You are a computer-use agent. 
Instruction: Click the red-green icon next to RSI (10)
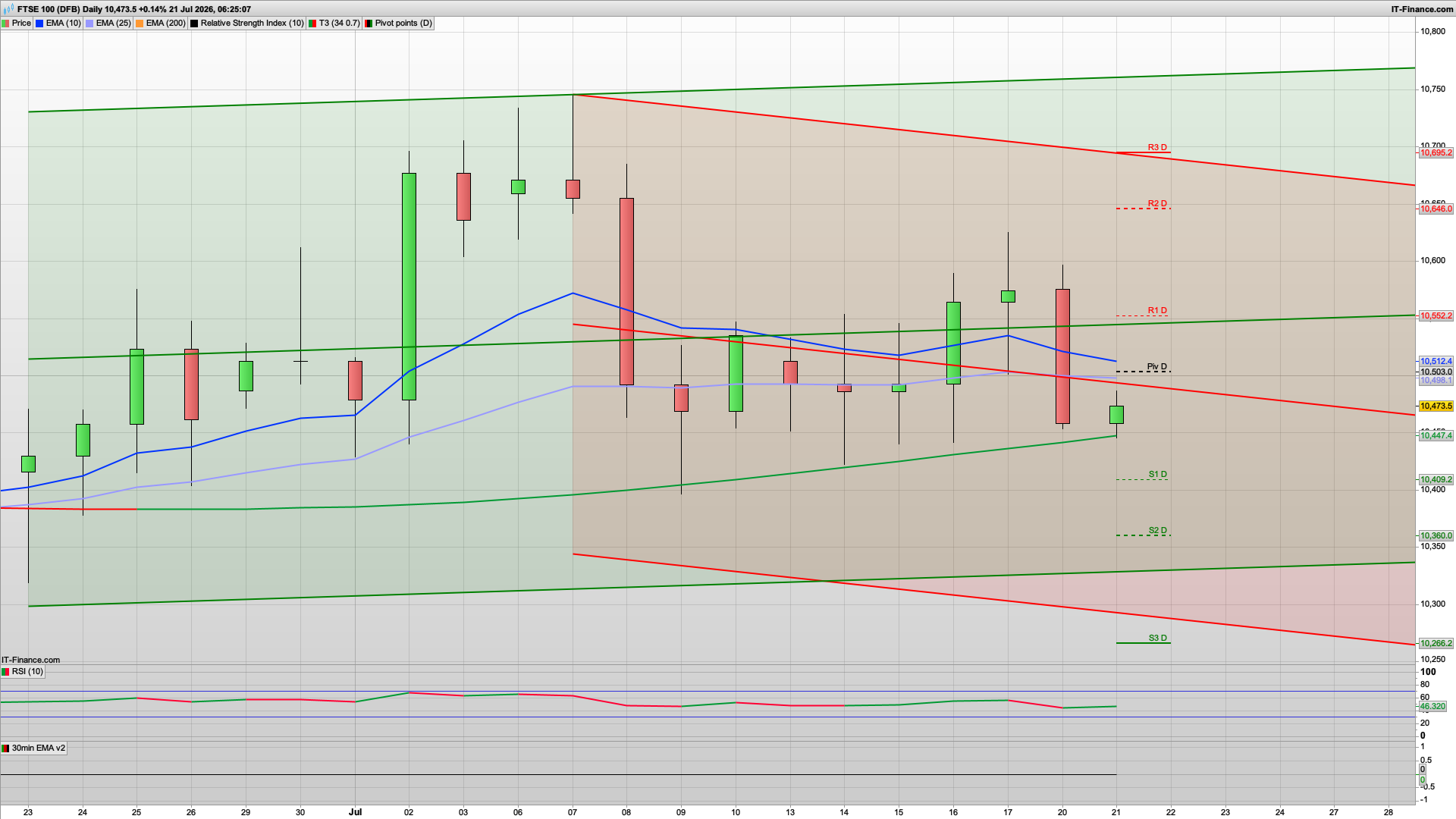click(6, 672)
